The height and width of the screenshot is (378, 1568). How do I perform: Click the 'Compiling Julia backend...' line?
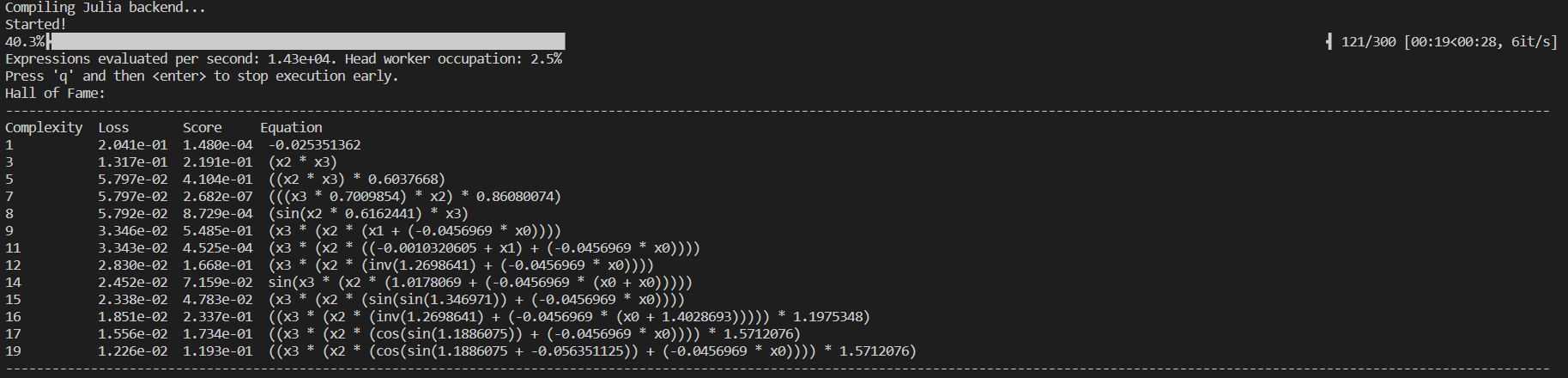[105, 8]
